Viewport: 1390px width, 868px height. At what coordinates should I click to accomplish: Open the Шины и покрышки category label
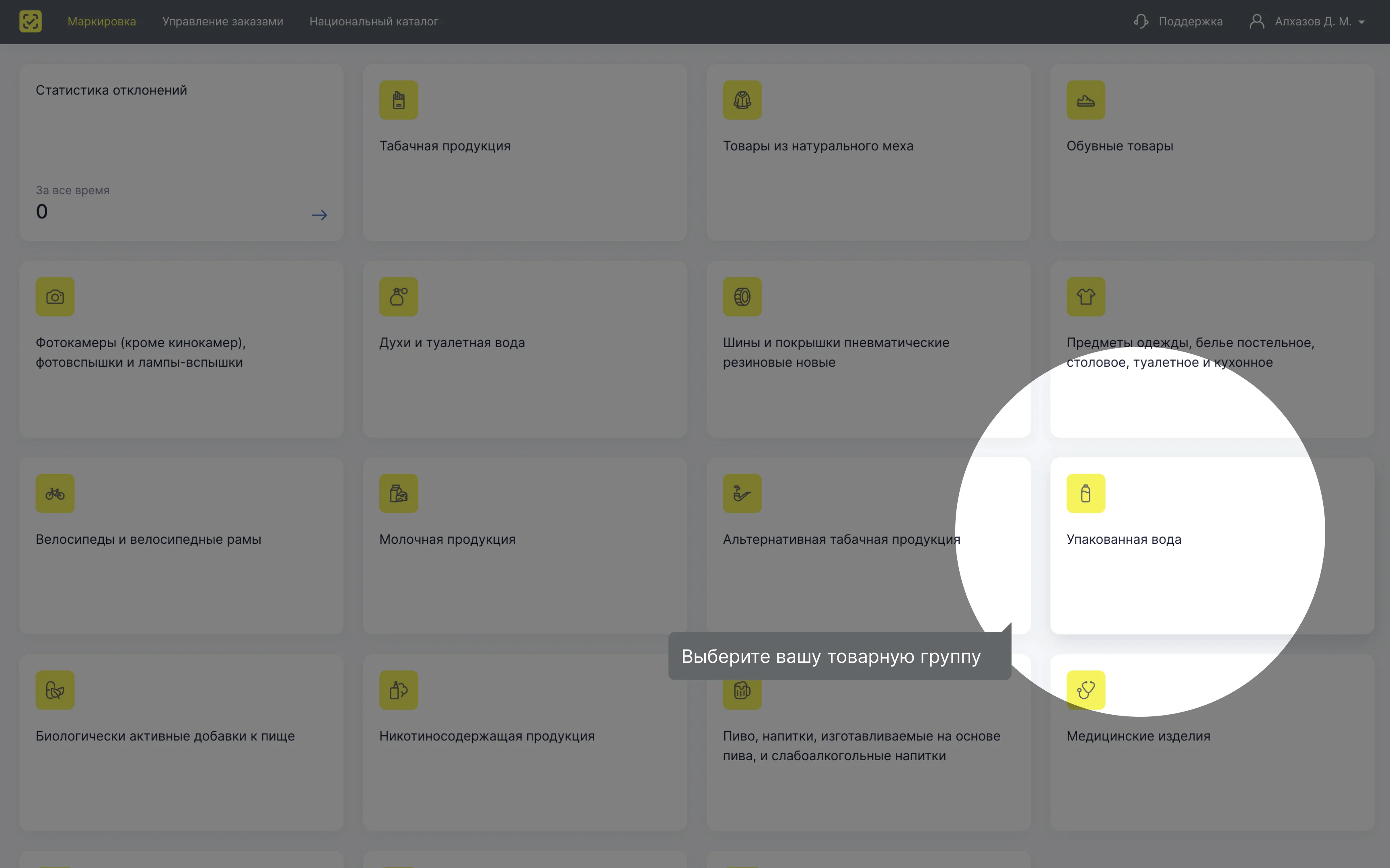pos(836,352)
